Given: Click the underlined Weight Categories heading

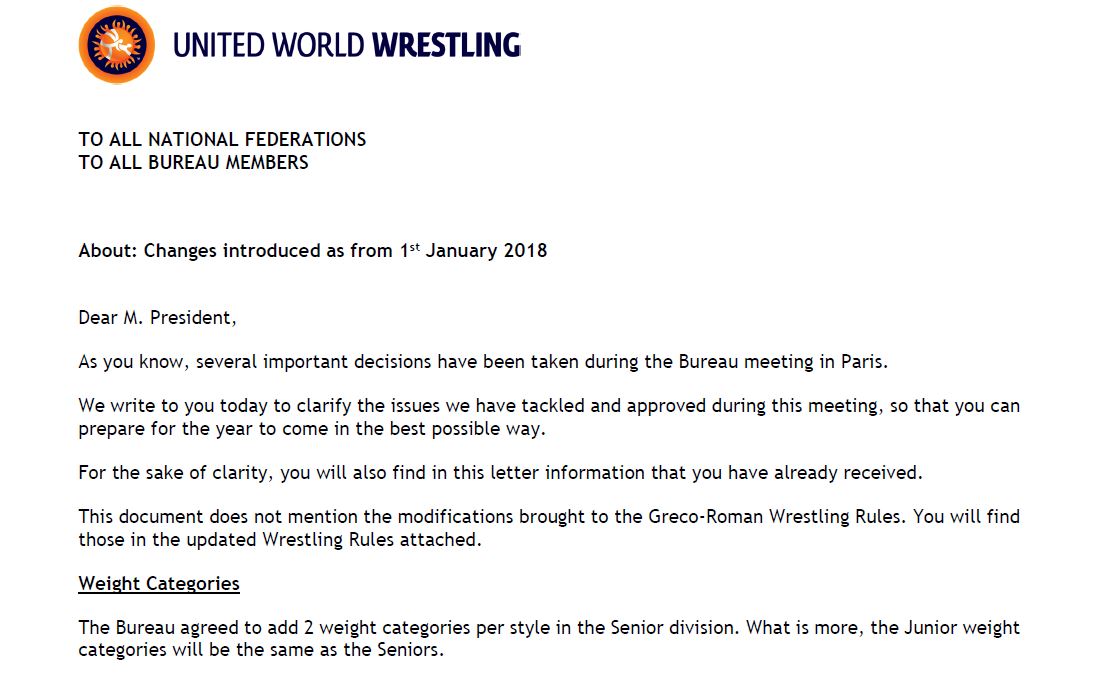Looking at the screenshot, I should [159, 584].
